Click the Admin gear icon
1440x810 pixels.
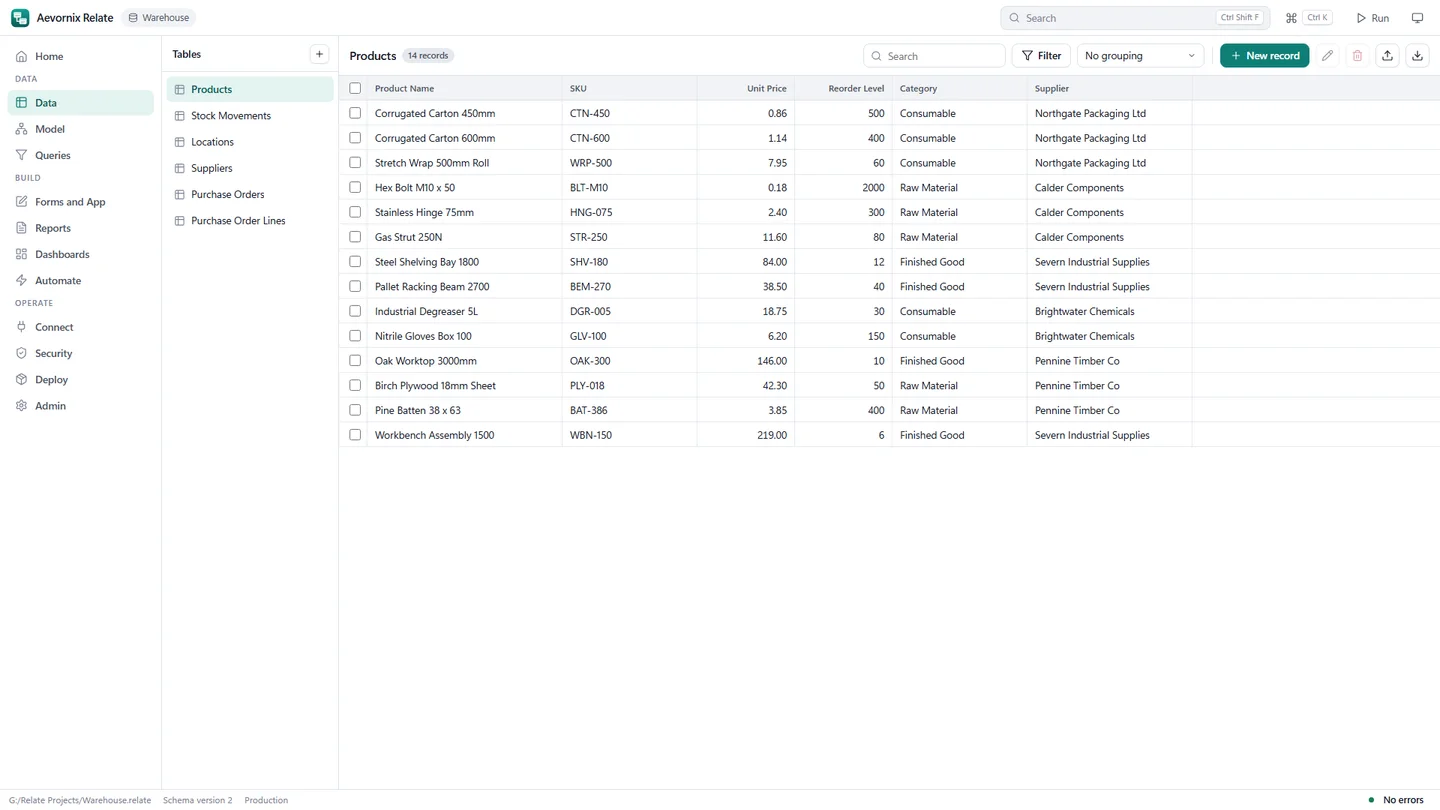pyautogui.click(x=21, y=406)
